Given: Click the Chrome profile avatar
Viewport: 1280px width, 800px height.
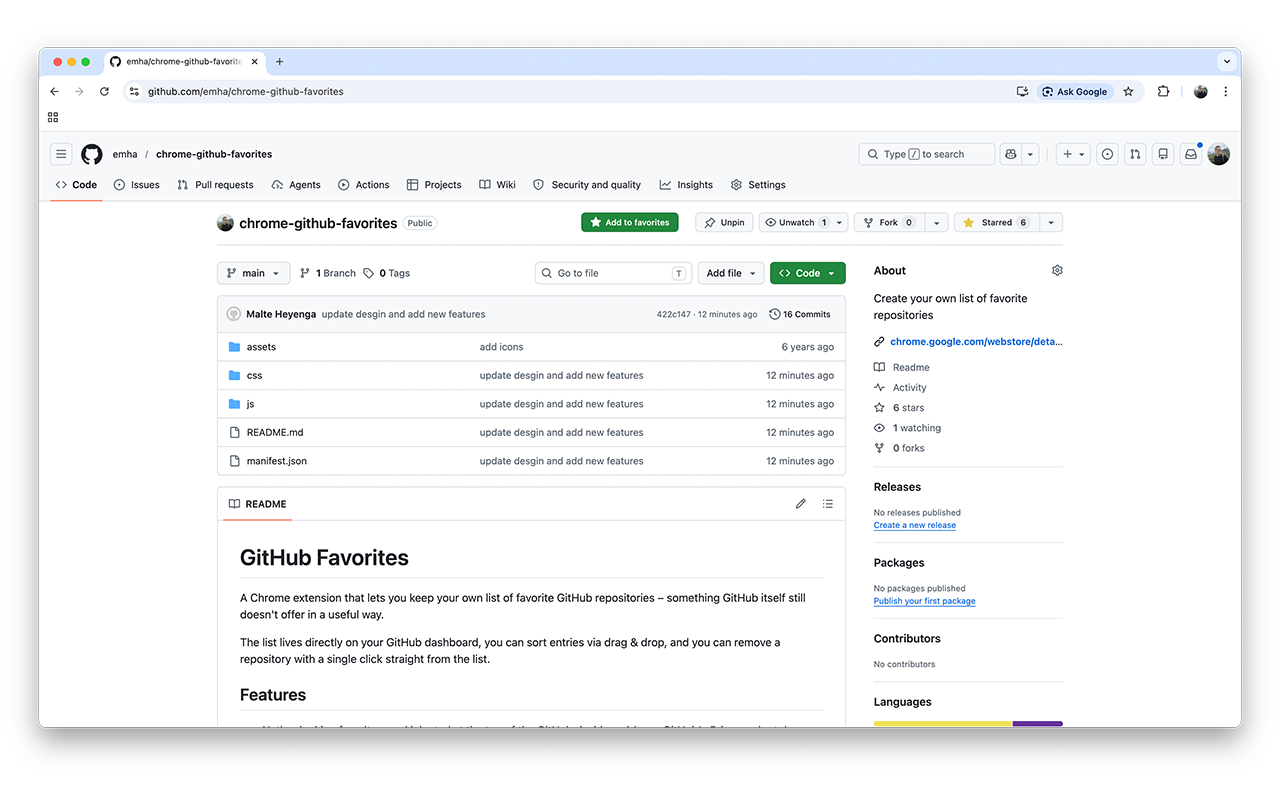Looking at the screenshot, I should pos(1201,91).
